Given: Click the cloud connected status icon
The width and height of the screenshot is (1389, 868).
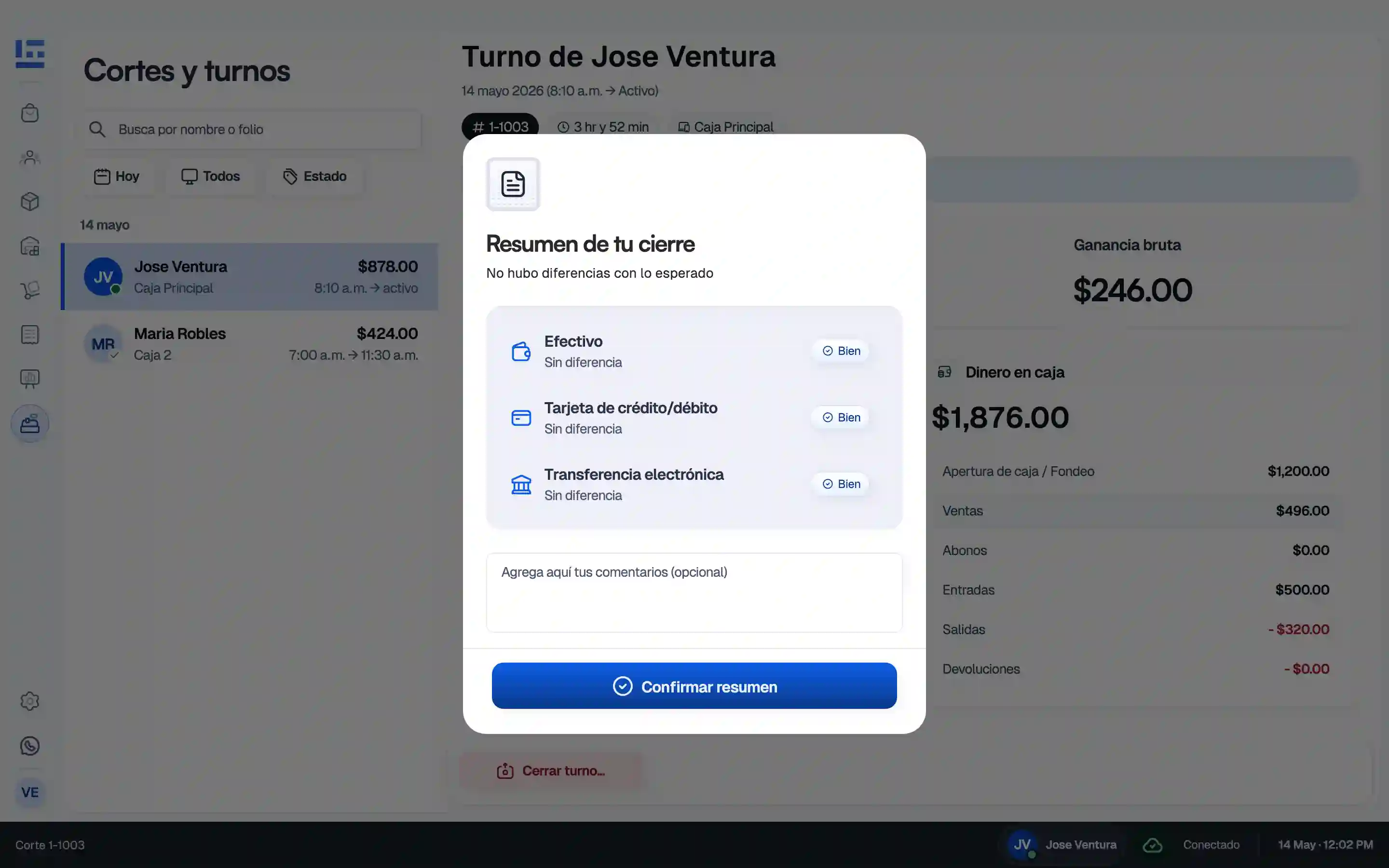Looking at the screenshot, I should coord(1153,845).
